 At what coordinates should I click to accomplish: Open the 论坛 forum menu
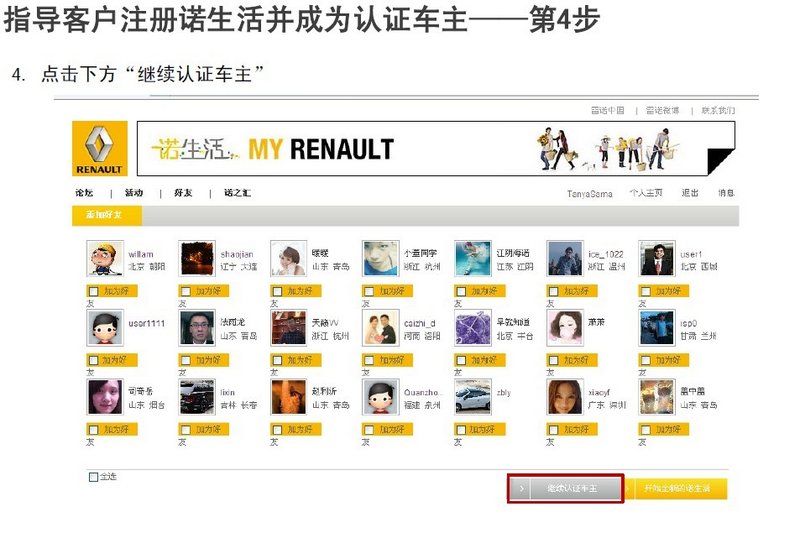click(x=84, y=193)
